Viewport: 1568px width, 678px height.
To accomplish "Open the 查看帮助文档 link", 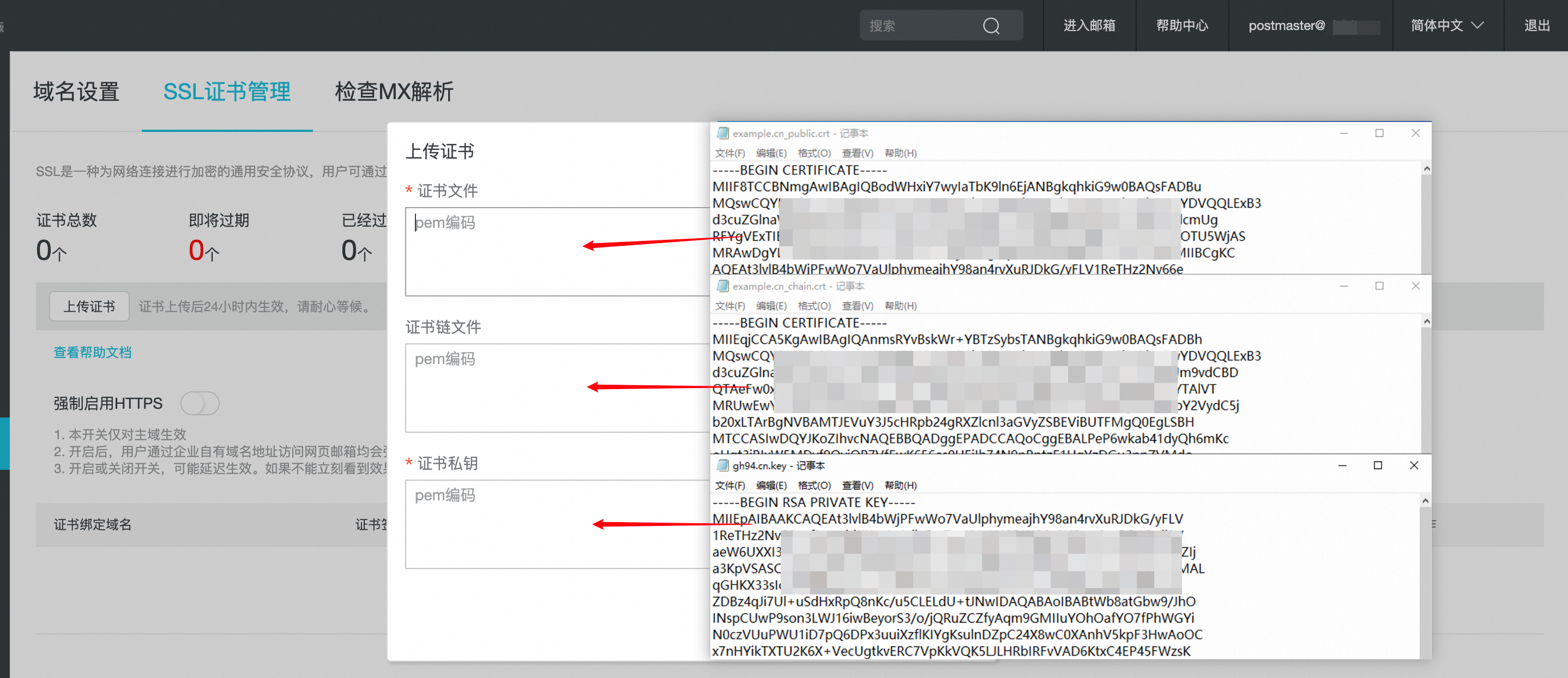I will pos(93,353).
